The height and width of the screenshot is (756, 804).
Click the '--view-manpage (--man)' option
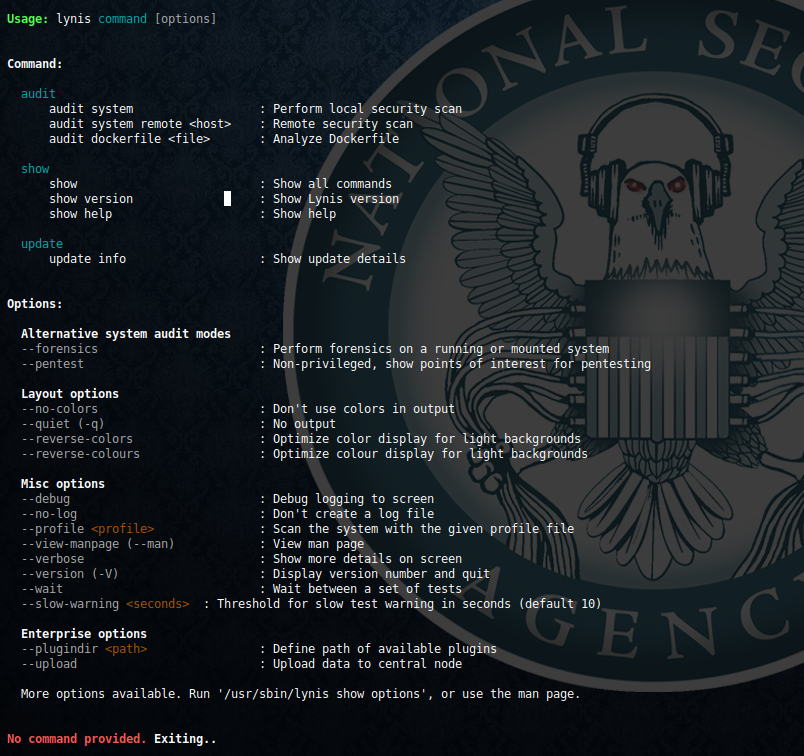97,544
